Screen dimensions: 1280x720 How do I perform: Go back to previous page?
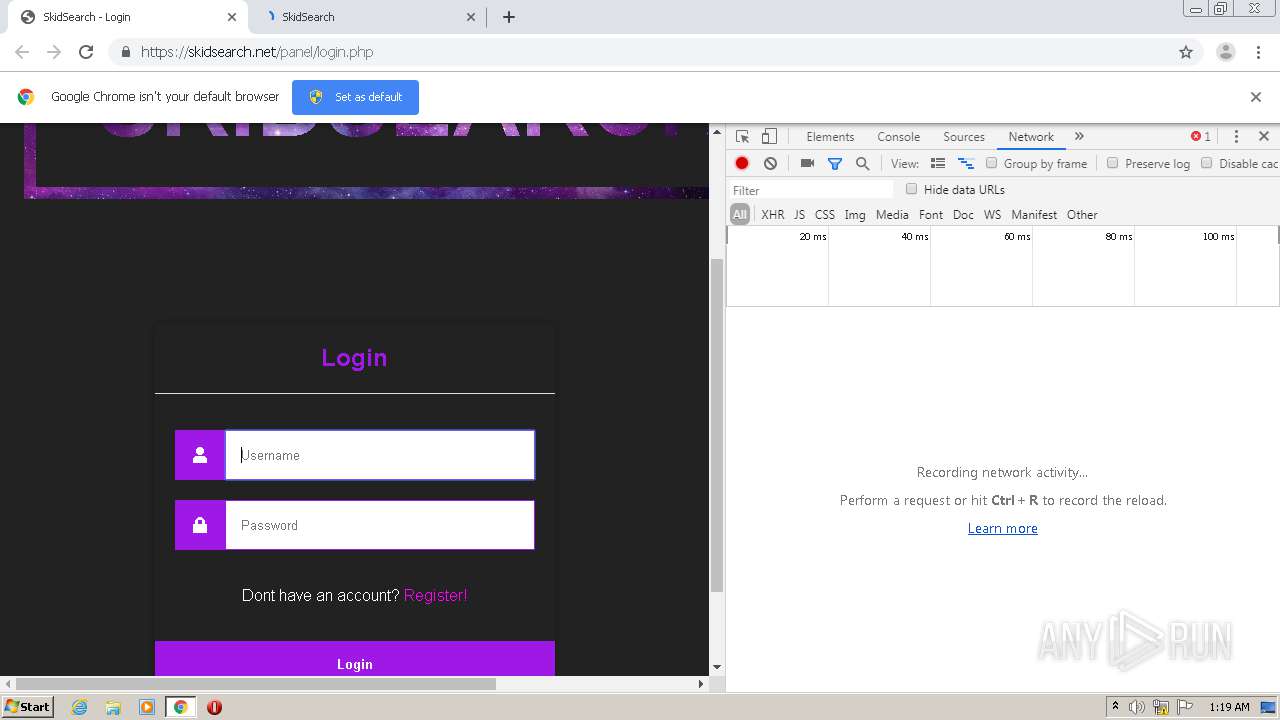click(22, 52)
